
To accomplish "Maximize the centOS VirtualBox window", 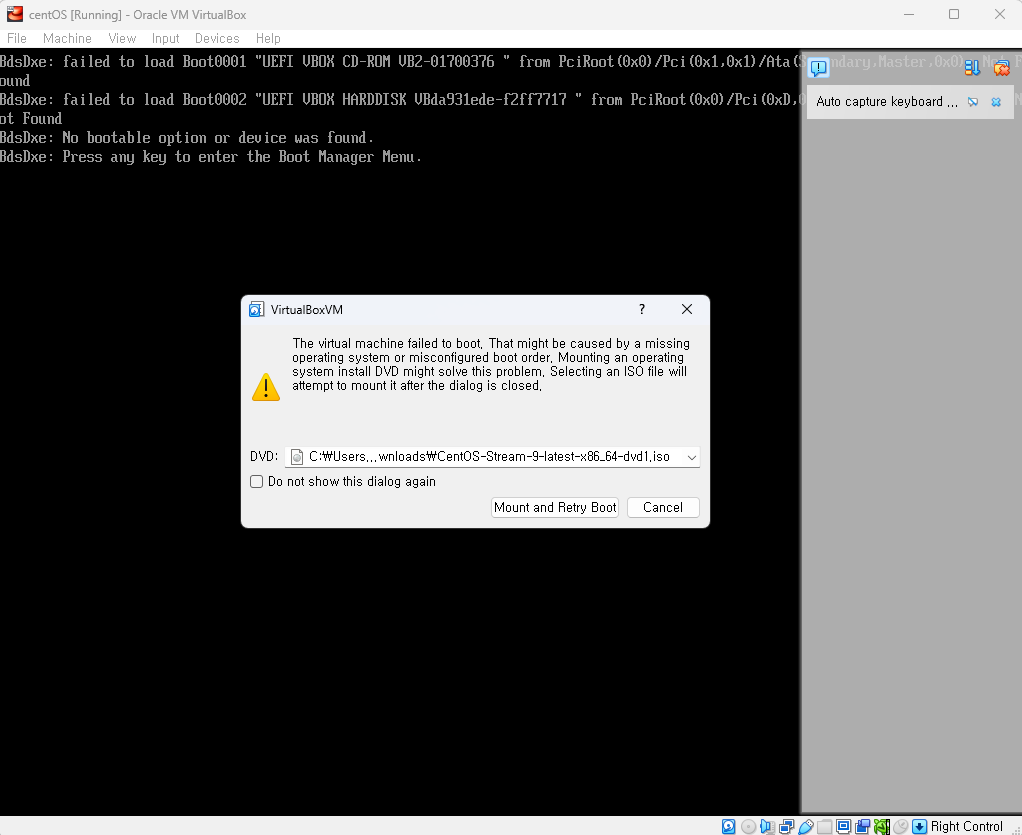I will click(954, 14).
